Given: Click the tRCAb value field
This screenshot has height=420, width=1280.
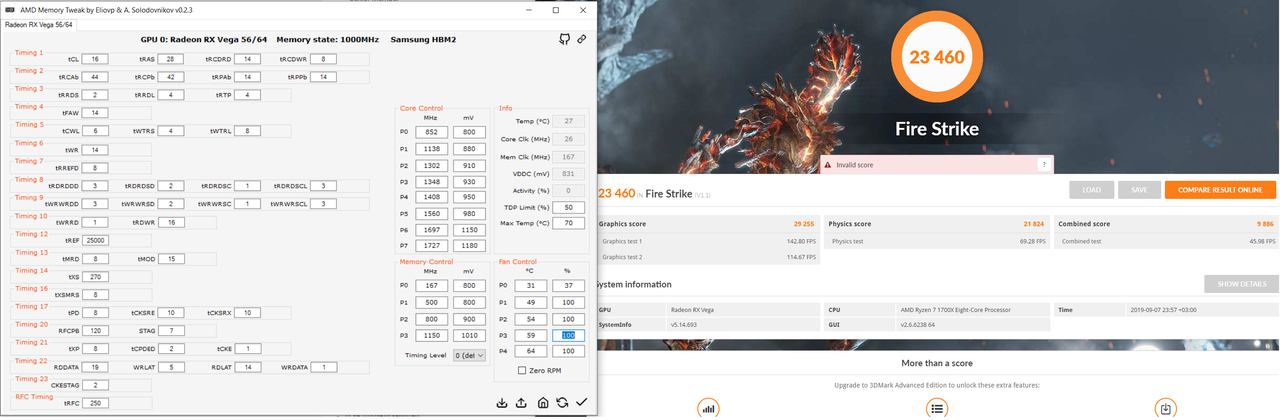Looking at the screenshot, I should click(x=95, y=77).
